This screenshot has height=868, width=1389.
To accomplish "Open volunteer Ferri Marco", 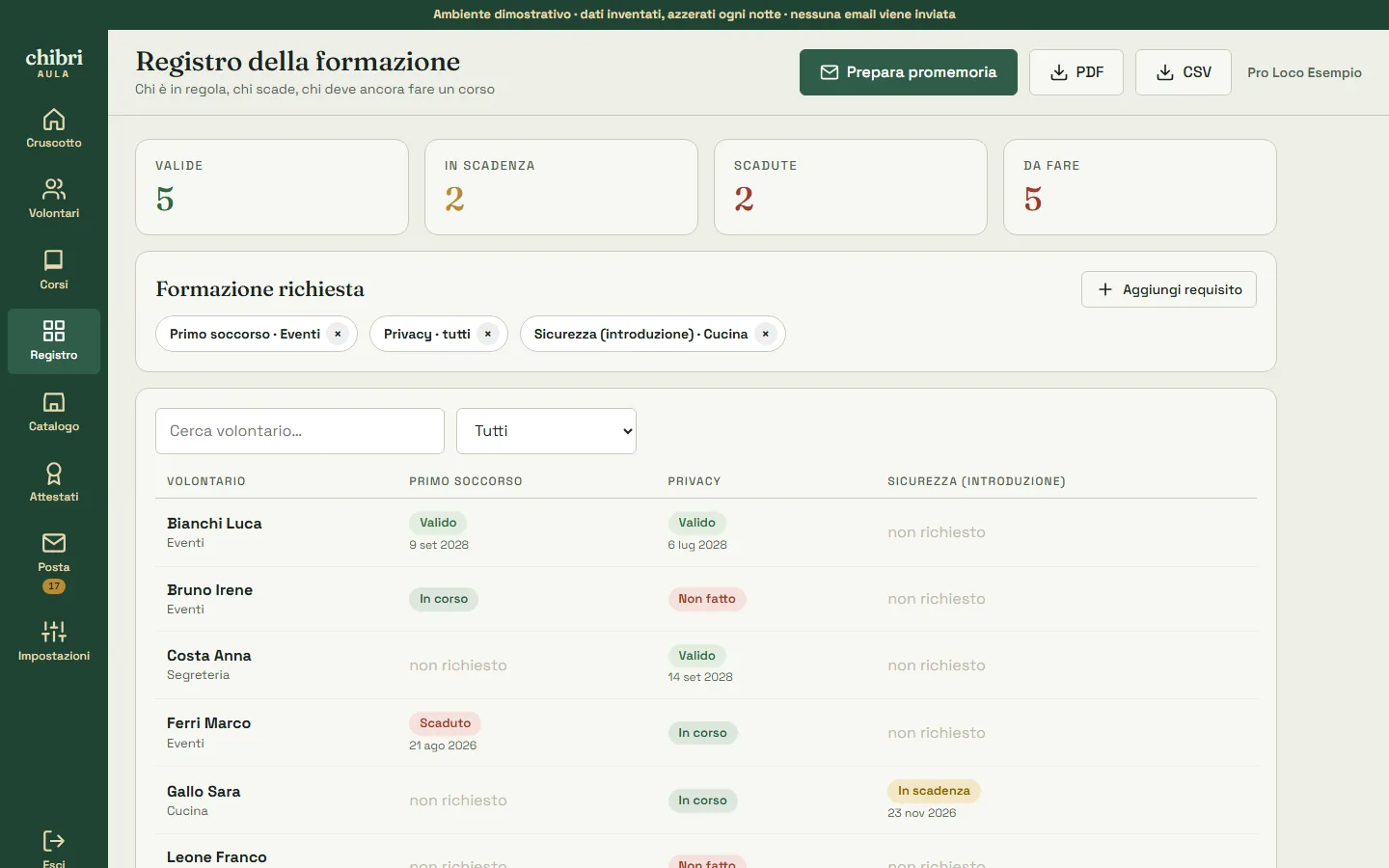I will (x=208, y=723).
